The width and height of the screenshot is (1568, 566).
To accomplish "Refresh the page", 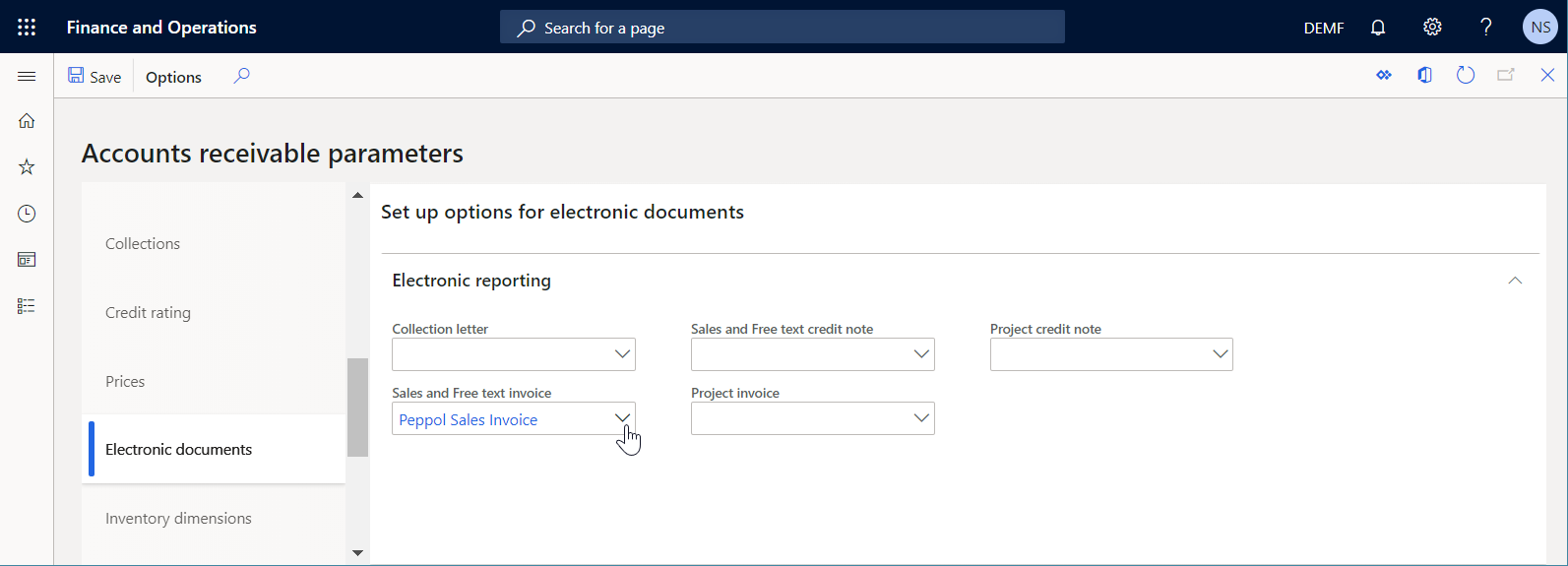I will tap(1466, 75).
